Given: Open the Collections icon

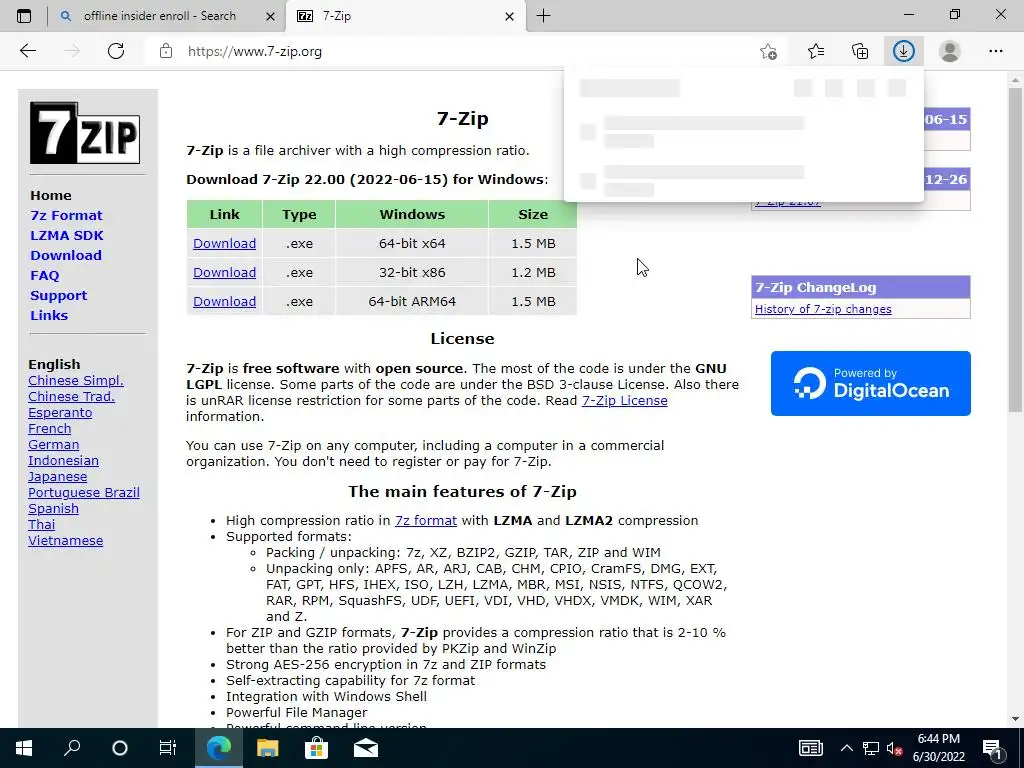Looking at the screenshot, I should click(860, 51).
